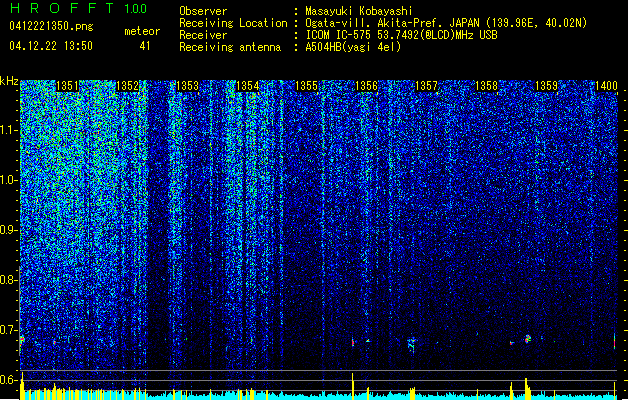Click the Receiving Location label
This screenshot has height=400, width=629.
coord(233,23)
